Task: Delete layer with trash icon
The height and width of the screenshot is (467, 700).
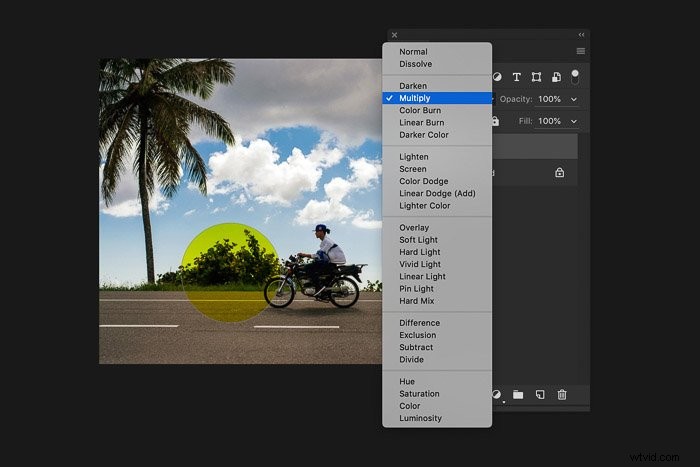Action: 562,395
